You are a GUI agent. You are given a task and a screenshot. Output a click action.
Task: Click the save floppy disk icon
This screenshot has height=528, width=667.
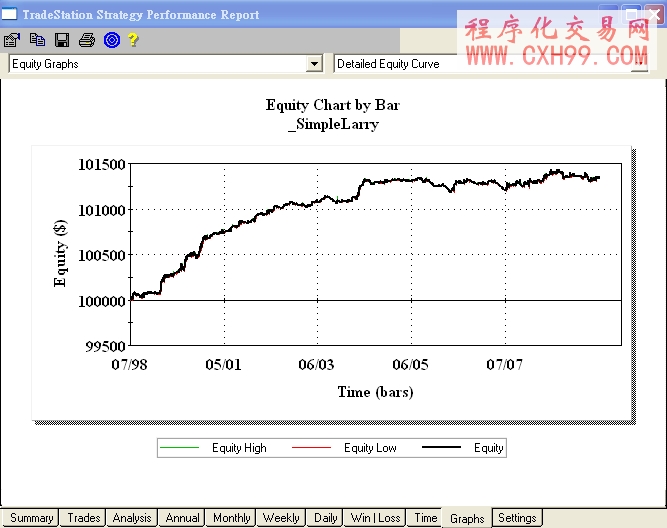62,40
